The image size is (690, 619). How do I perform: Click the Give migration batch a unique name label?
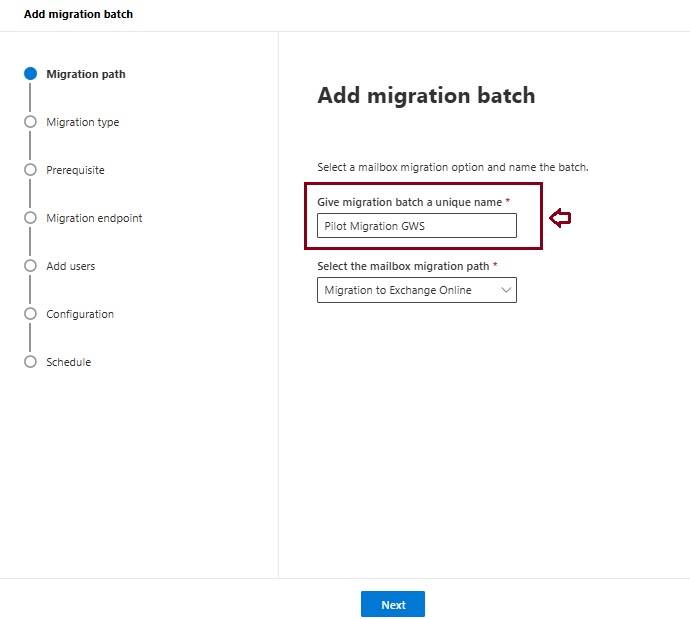coord(410,202)
